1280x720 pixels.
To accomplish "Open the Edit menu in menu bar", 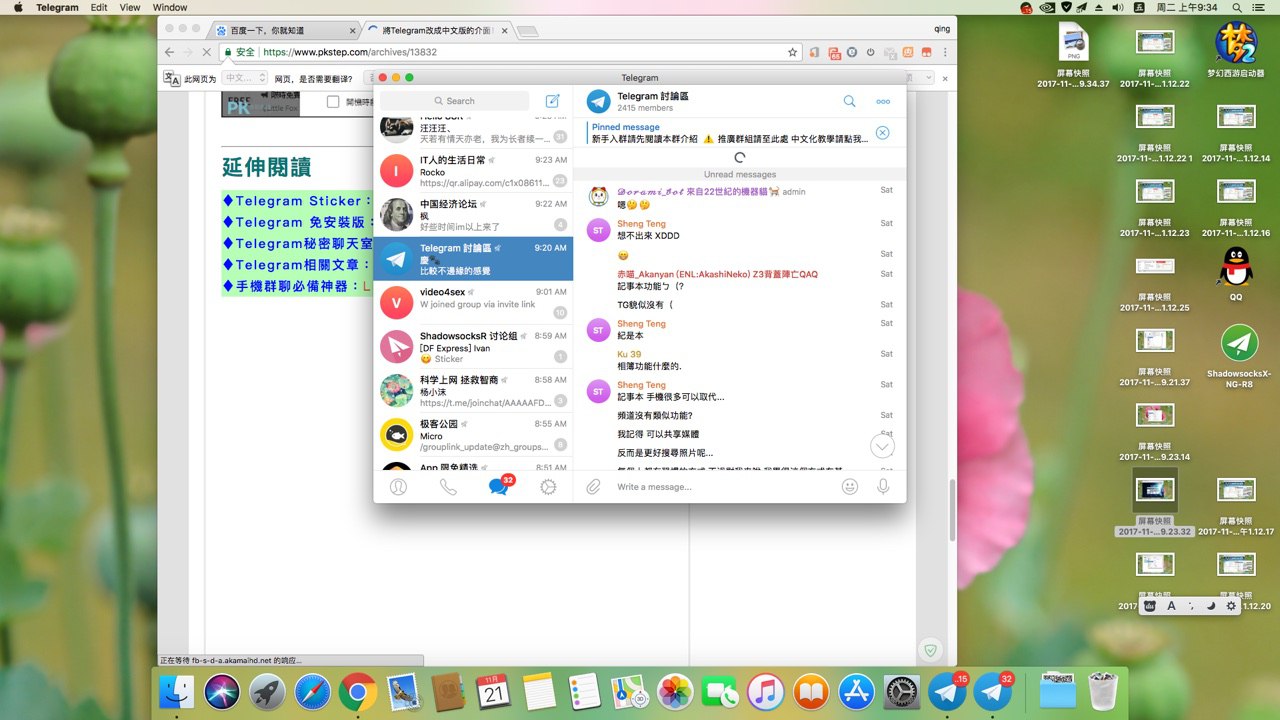I will [99, 7].
